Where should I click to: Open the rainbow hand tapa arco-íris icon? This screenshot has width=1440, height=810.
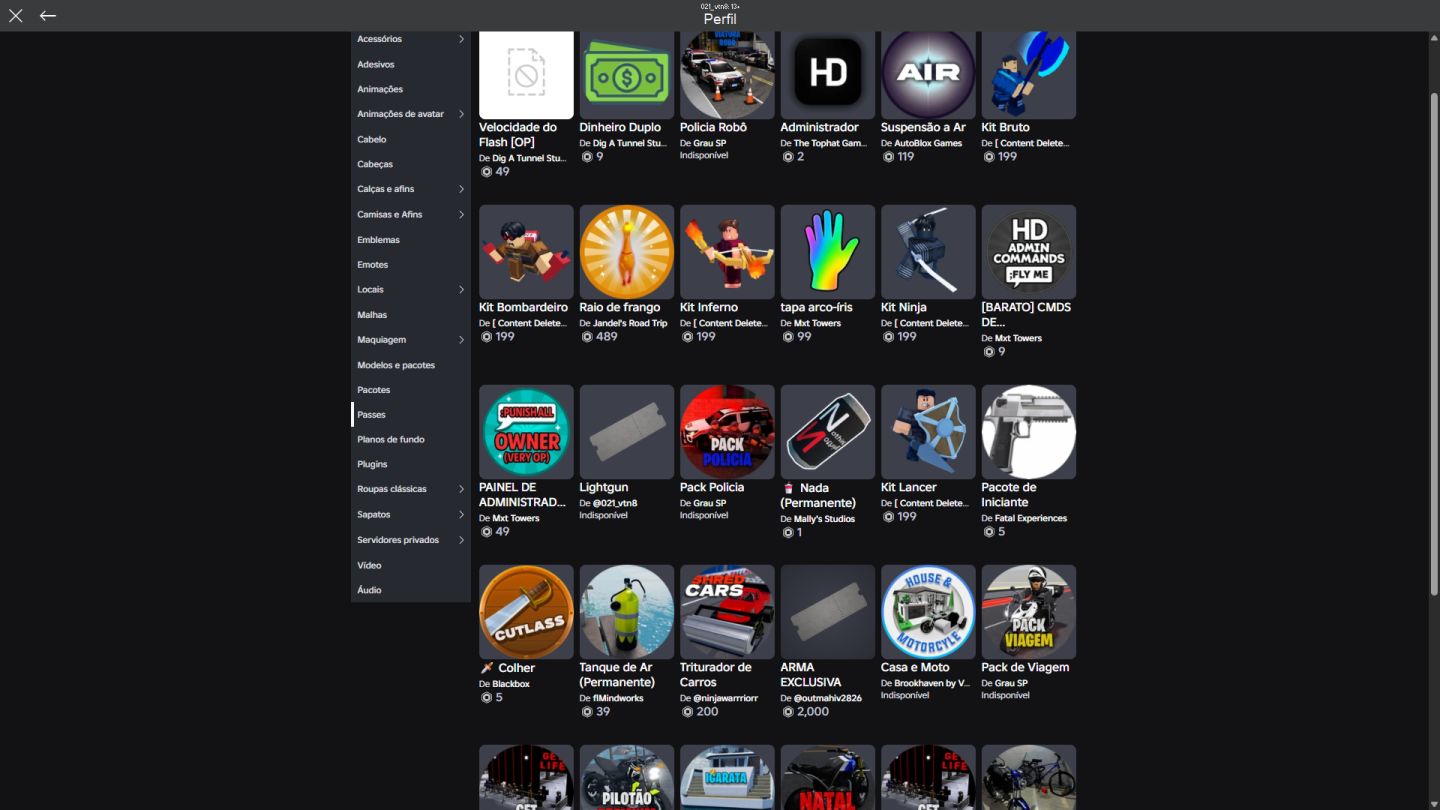[828, 252]
